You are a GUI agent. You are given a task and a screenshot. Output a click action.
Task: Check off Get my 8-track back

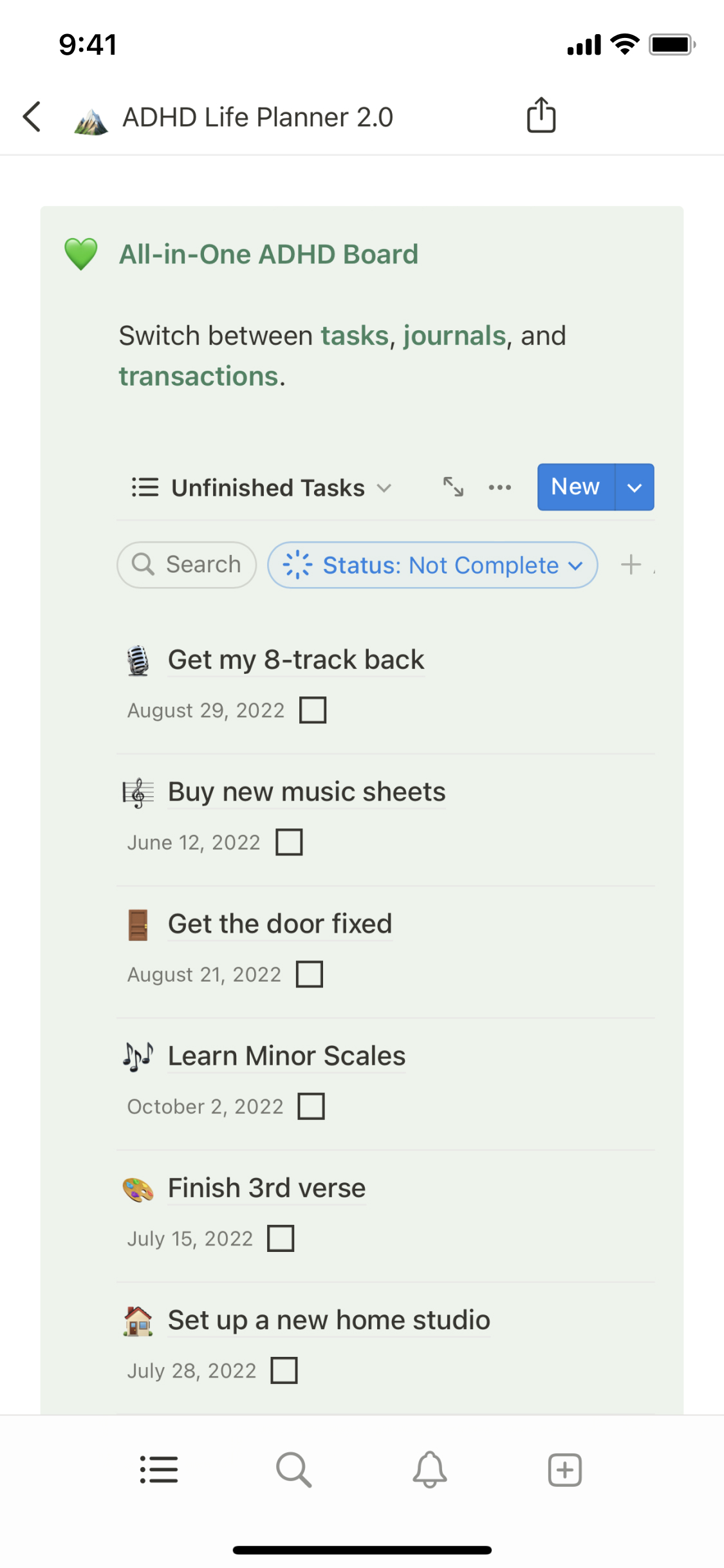(x=313, y=710)
